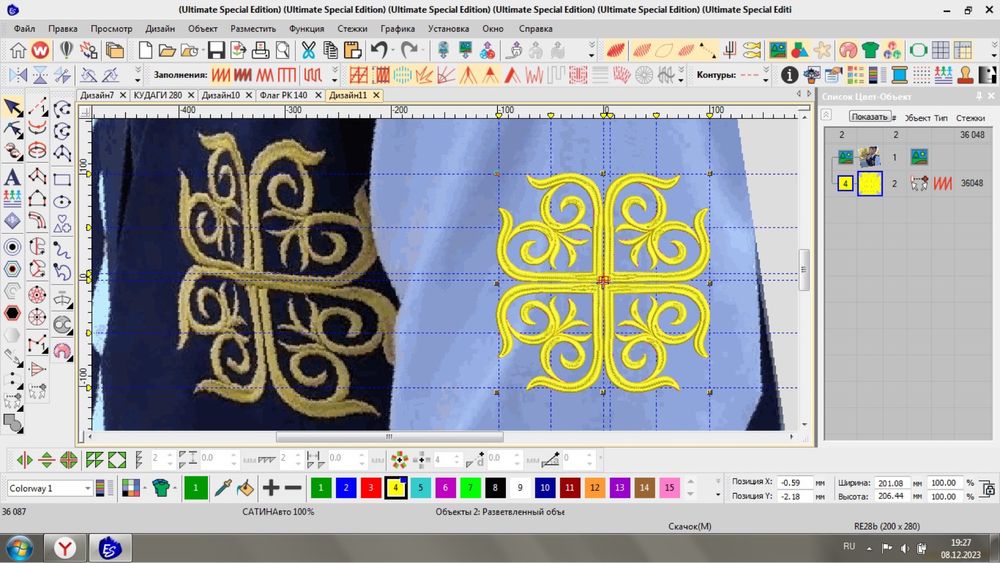Open an existing design folder icon
Image resolution: width=1000 pixels, height=563 pixels.
tap(167, 50)
